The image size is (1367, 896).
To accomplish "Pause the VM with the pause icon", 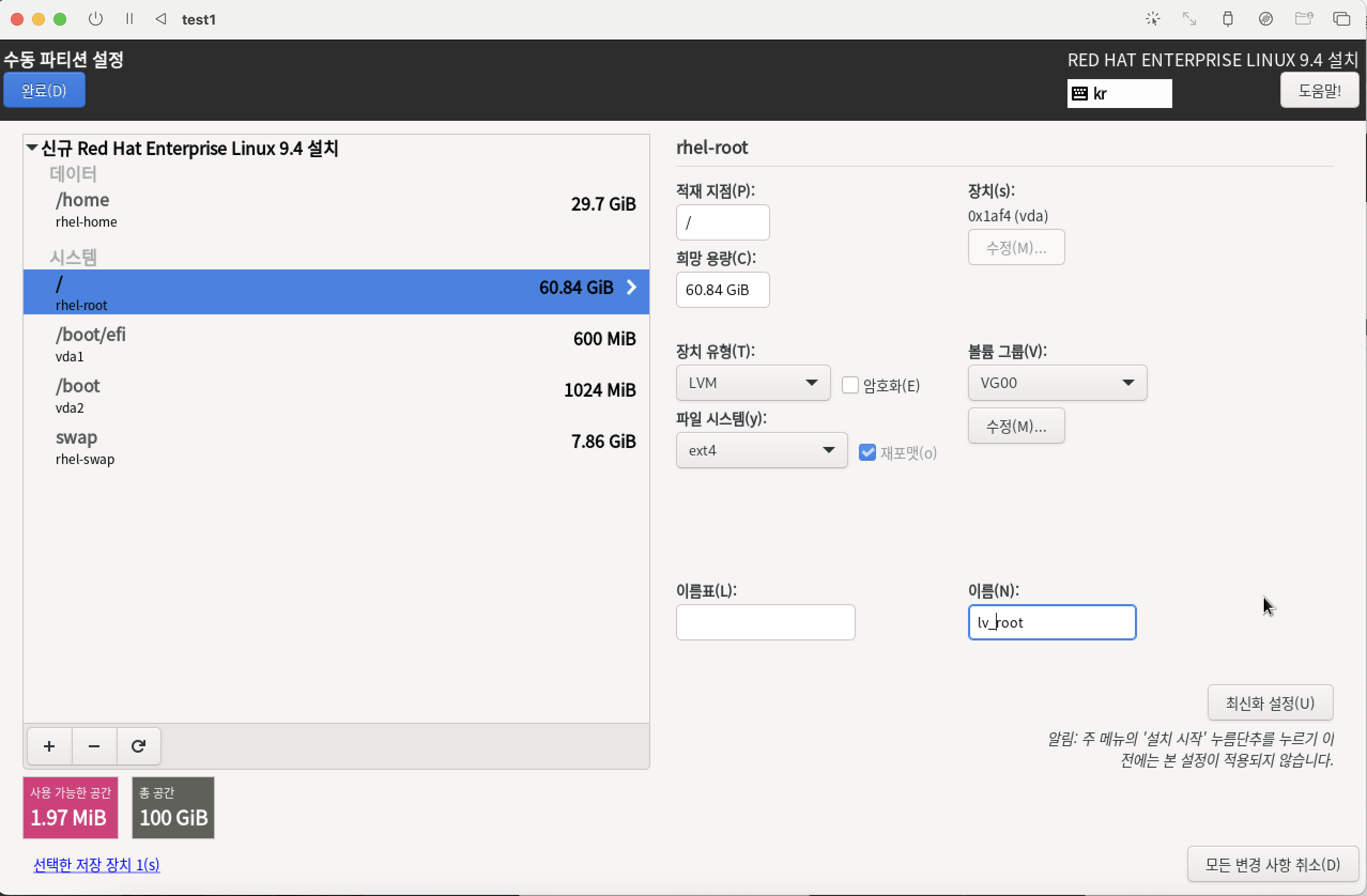I will coord(129,19).
